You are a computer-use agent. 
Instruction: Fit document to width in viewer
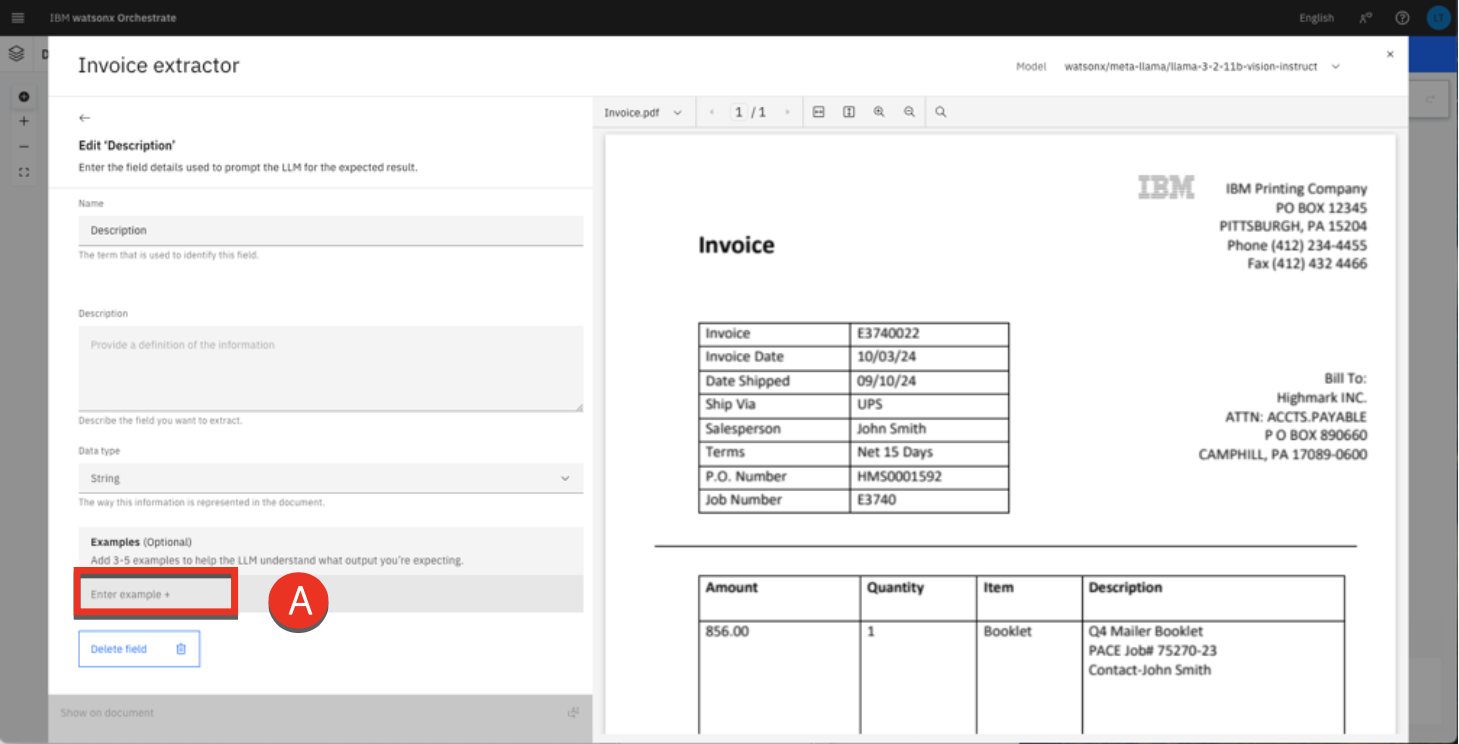818,112
